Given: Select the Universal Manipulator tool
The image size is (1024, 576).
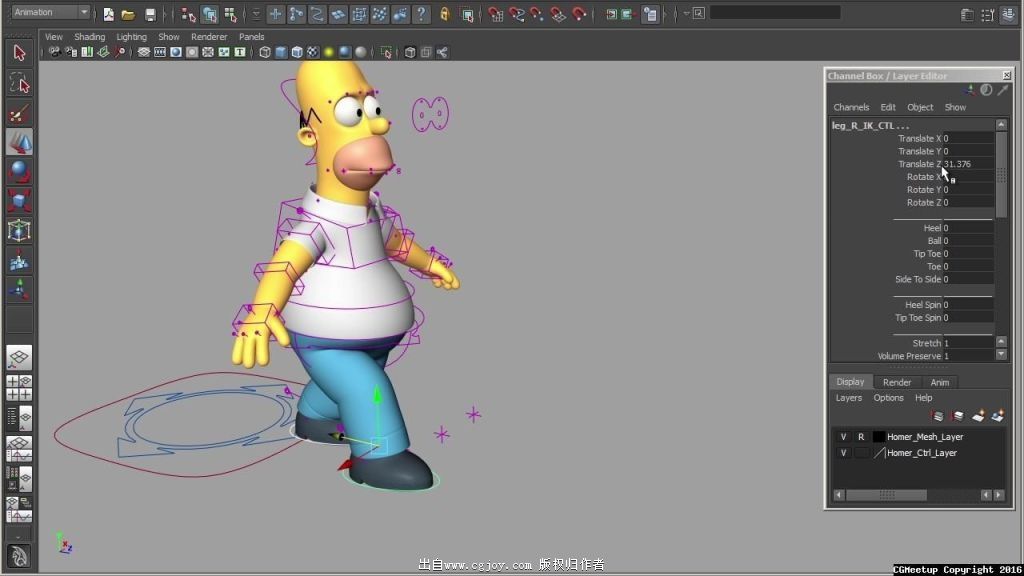Looking at the screenshot, I should [19, 230].
